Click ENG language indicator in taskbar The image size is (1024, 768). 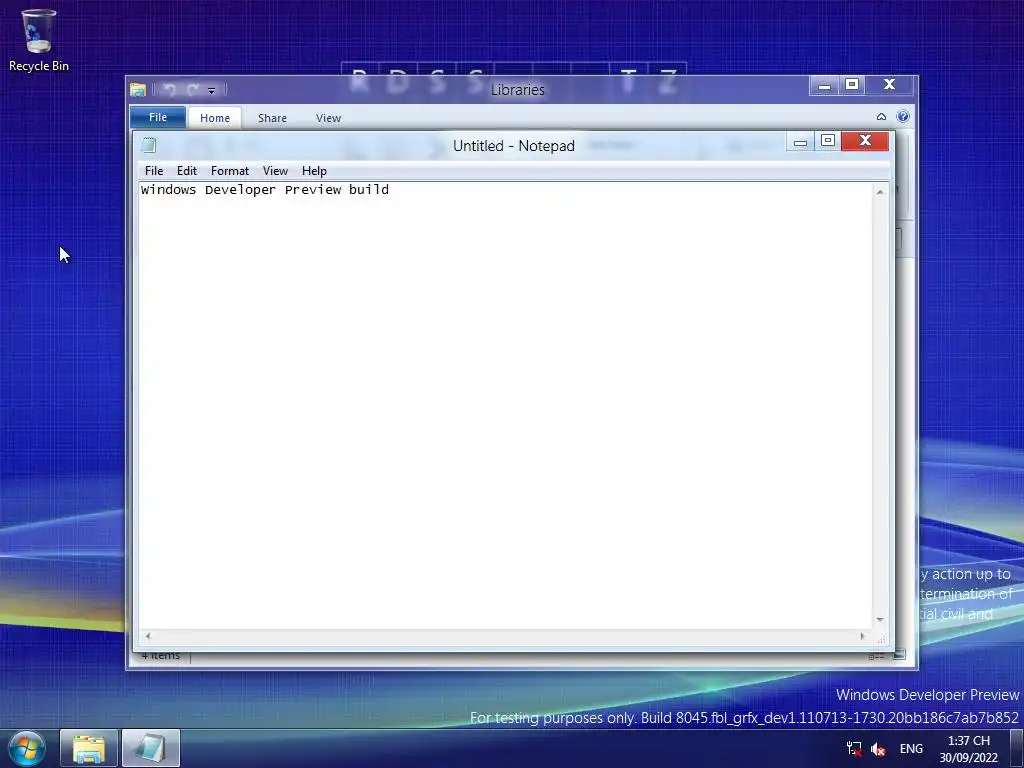click(x=911, y=749)
